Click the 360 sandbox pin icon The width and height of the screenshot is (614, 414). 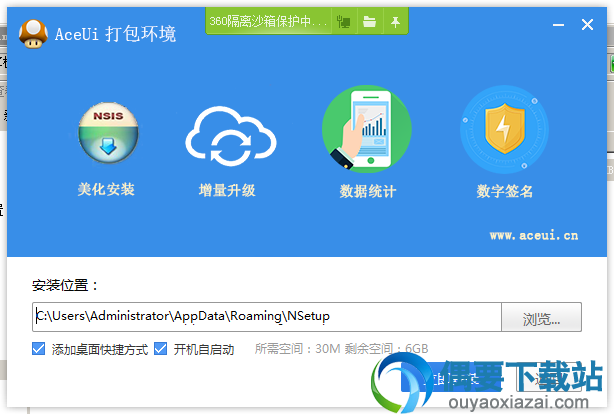coord(395,22)
